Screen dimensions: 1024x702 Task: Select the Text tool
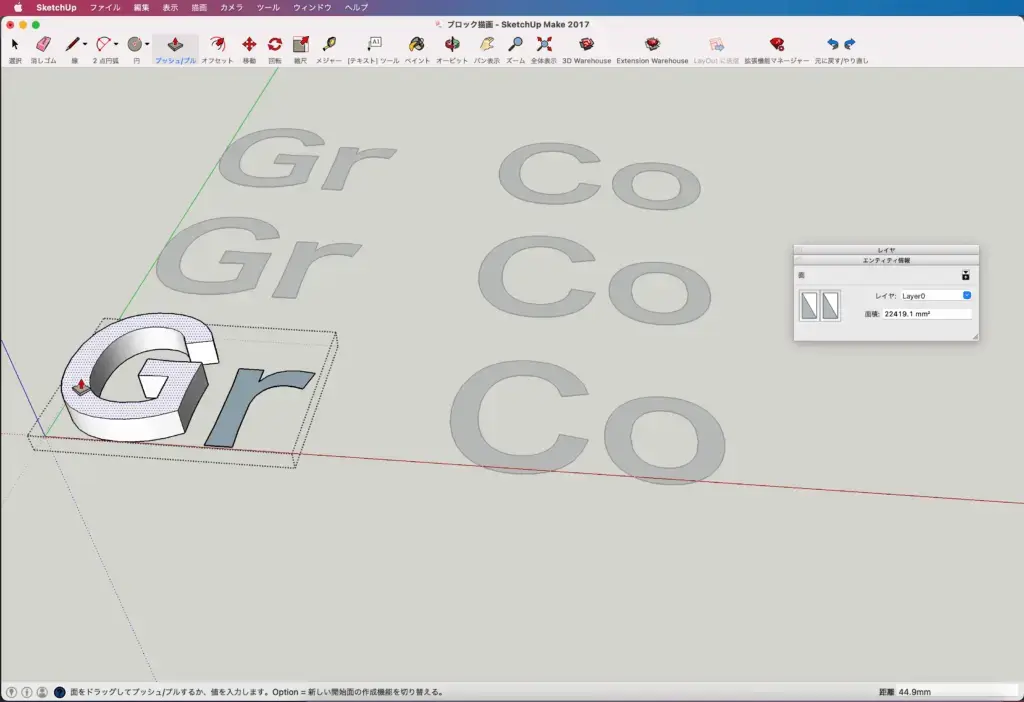coord(374,44)
